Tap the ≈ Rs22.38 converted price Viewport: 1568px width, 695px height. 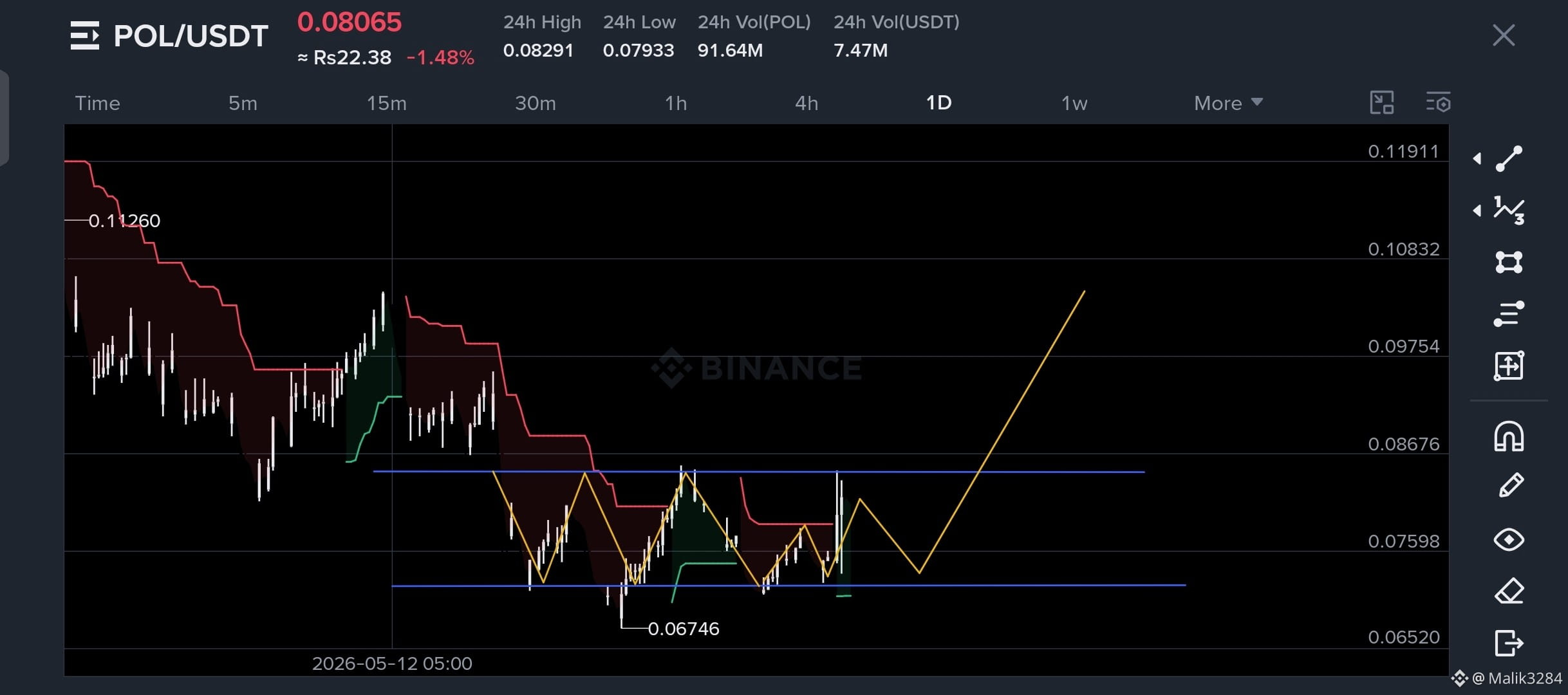coord(344,58)
